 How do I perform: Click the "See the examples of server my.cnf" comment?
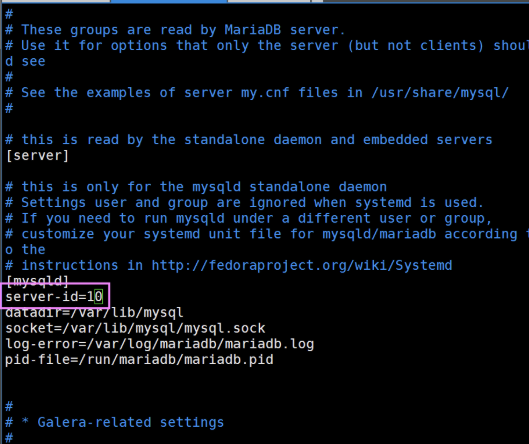coord(257,93)
